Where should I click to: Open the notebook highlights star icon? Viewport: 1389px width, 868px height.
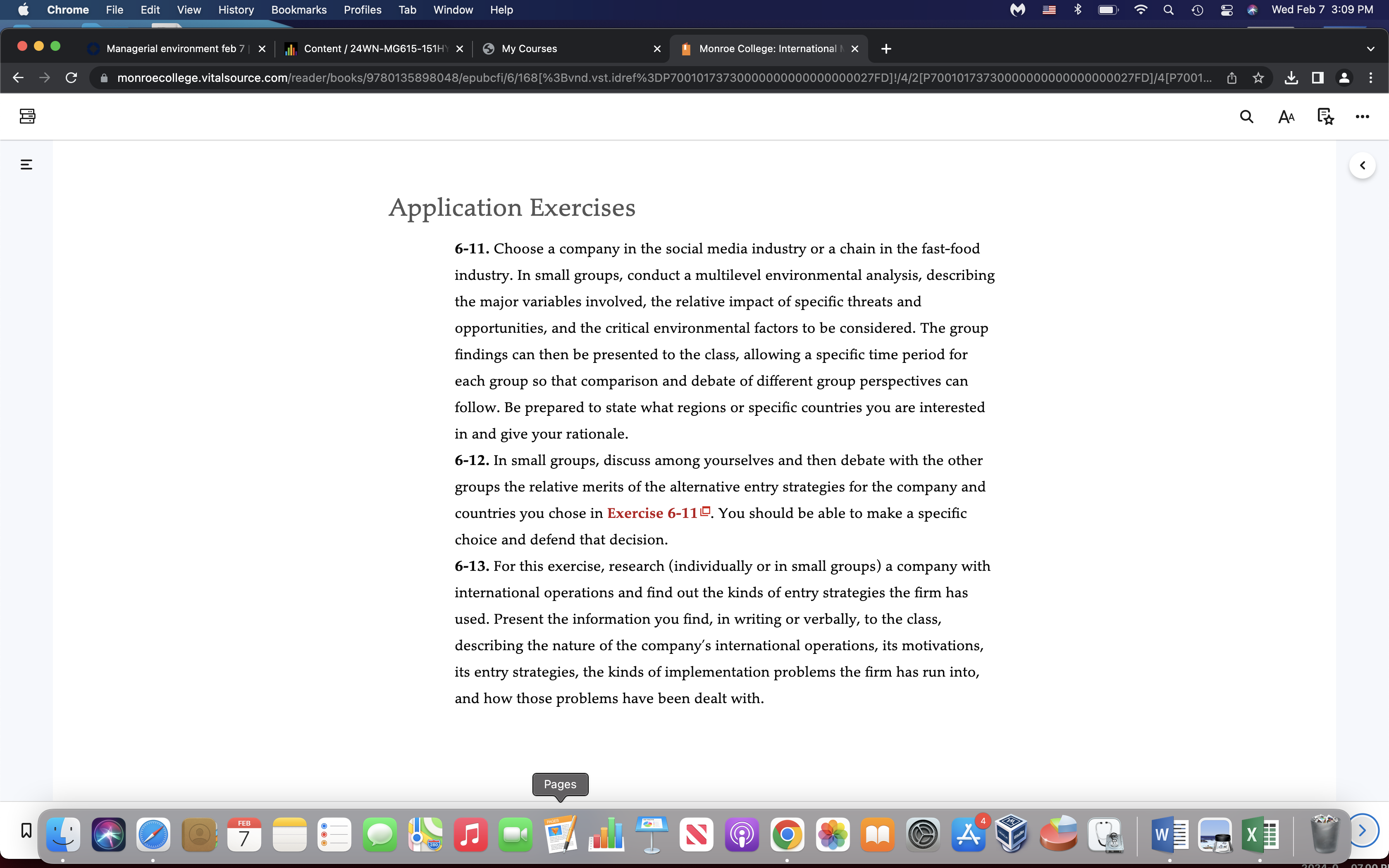(x=1325, y=117)
